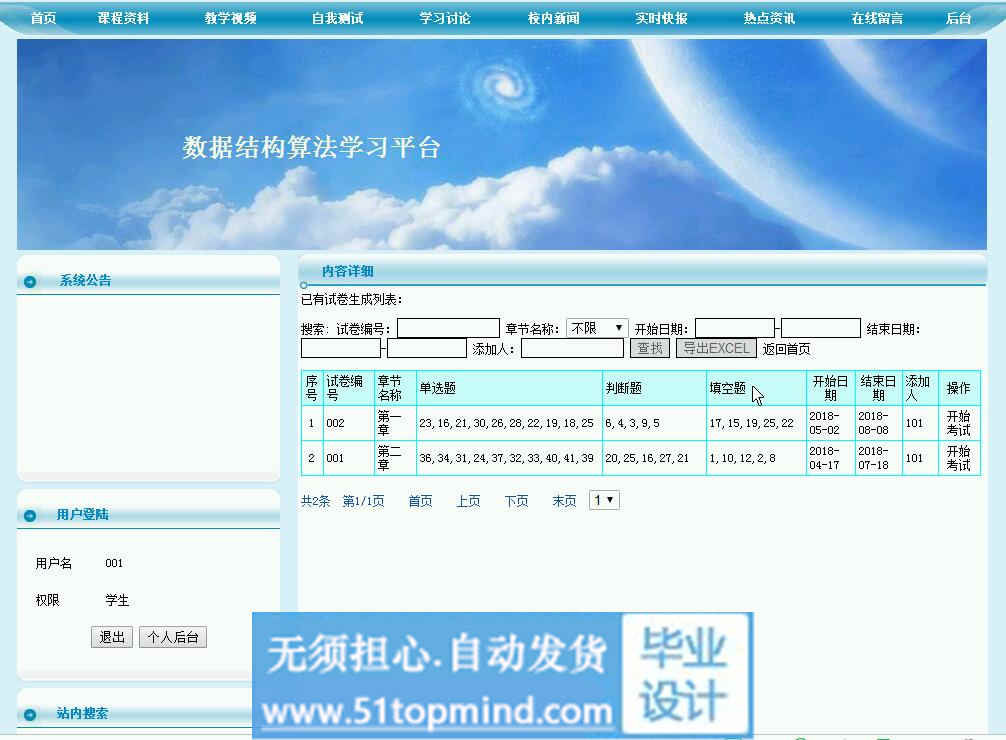Open the 自我测试 menu item
Image resolution: width=1006 pixels, height=740 pixels.
[337, 18]
